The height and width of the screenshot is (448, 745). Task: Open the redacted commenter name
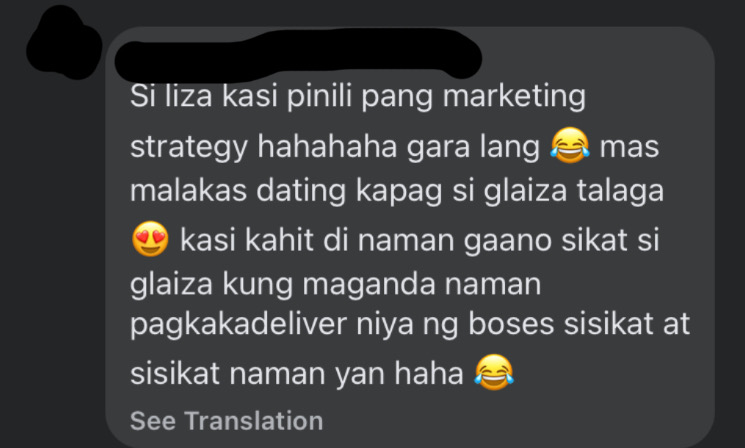pos(298,54)
